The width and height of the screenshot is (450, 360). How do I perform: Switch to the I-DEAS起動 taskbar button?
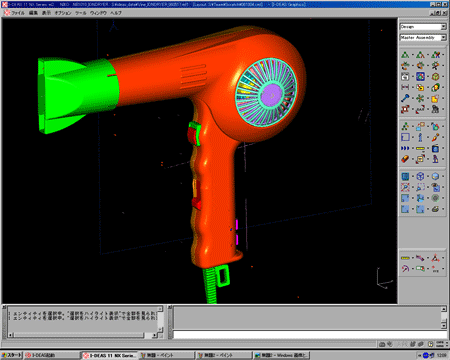click(52, 355)
